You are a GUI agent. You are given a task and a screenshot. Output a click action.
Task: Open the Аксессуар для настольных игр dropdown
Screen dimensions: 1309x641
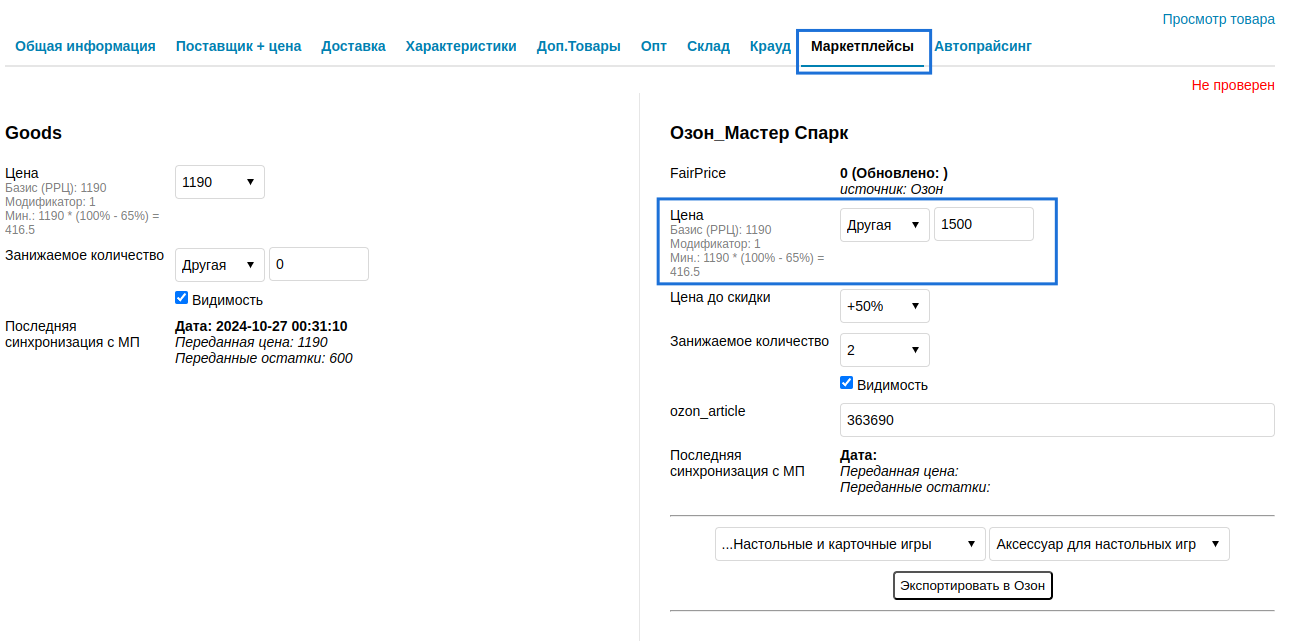pos(1108,544)
